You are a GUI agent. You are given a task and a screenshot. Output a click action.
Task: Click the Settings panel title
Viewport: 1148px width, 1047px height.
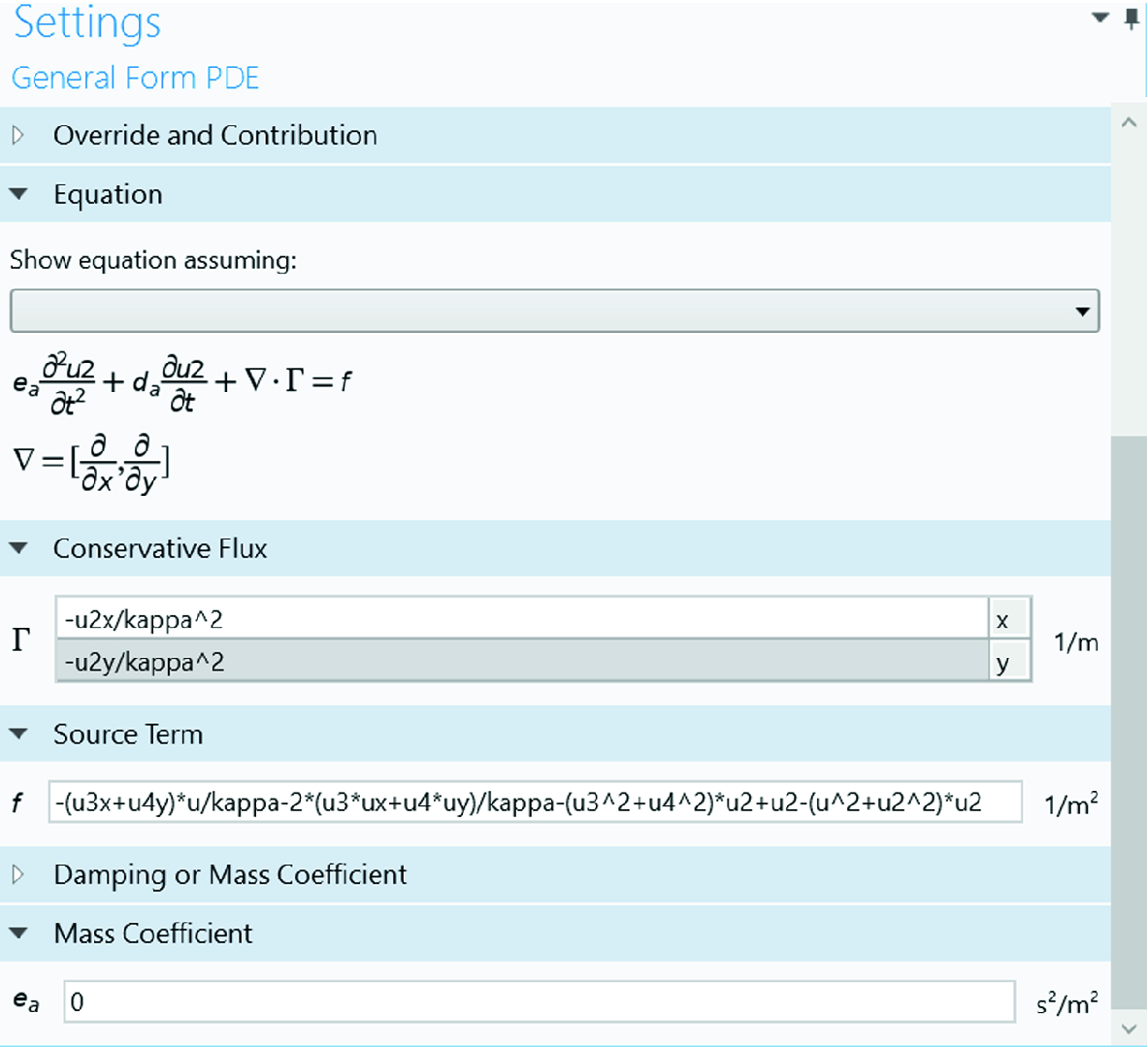pos(87,23)
